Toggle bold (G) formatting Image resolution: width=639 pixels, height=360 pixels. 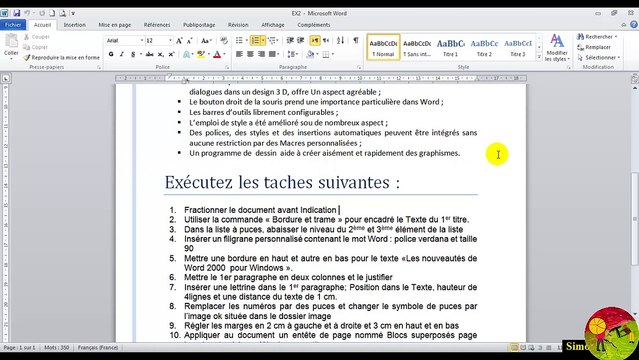pyautogui.click(x=111, y=54)
